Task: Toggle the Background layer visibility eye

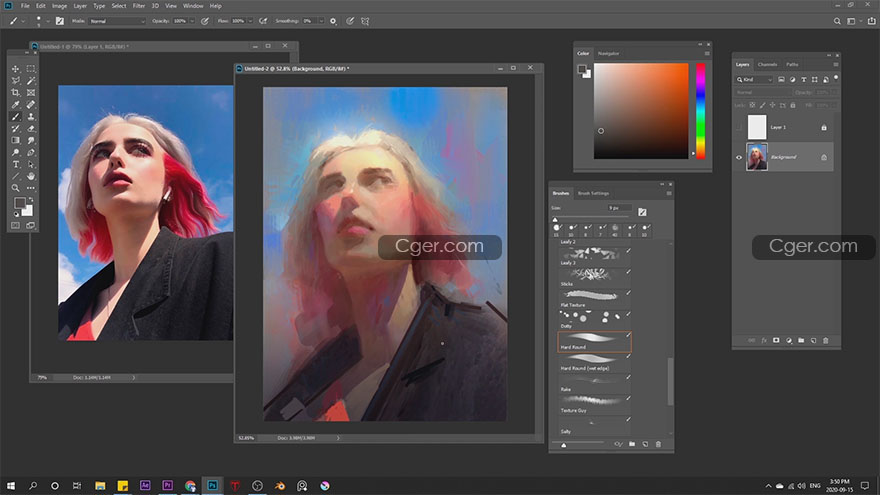Action: click(739, 157)
